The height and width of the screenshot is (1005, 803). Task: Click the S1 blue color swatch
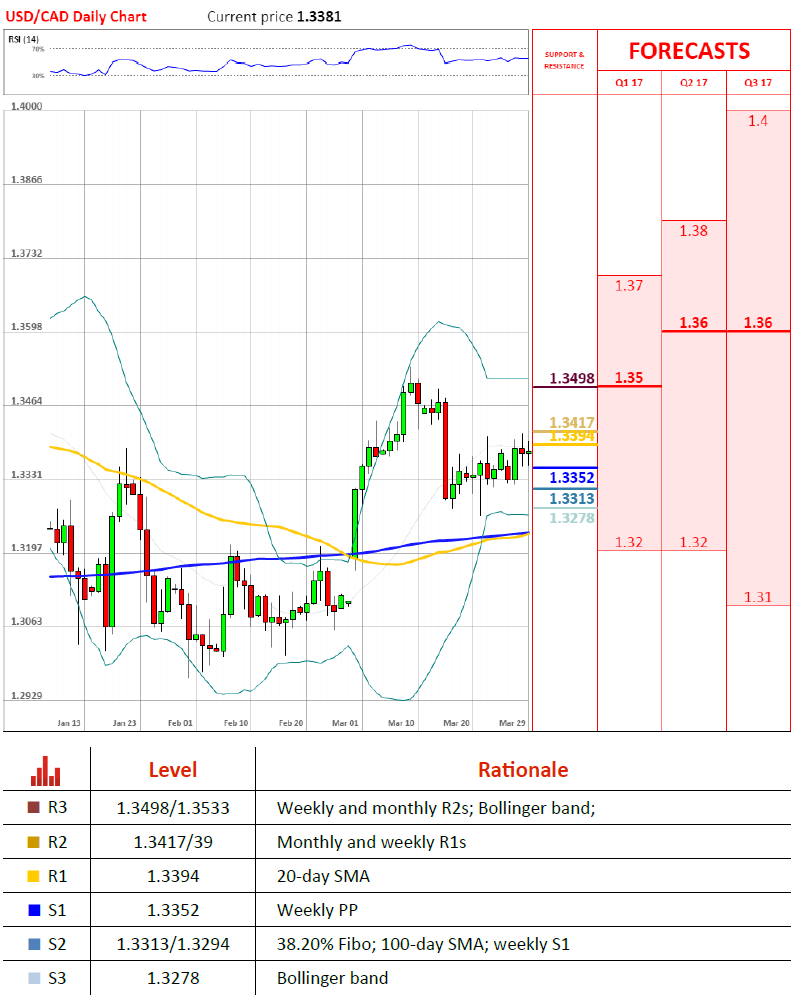pyautogui.click(x=34, y=909)
